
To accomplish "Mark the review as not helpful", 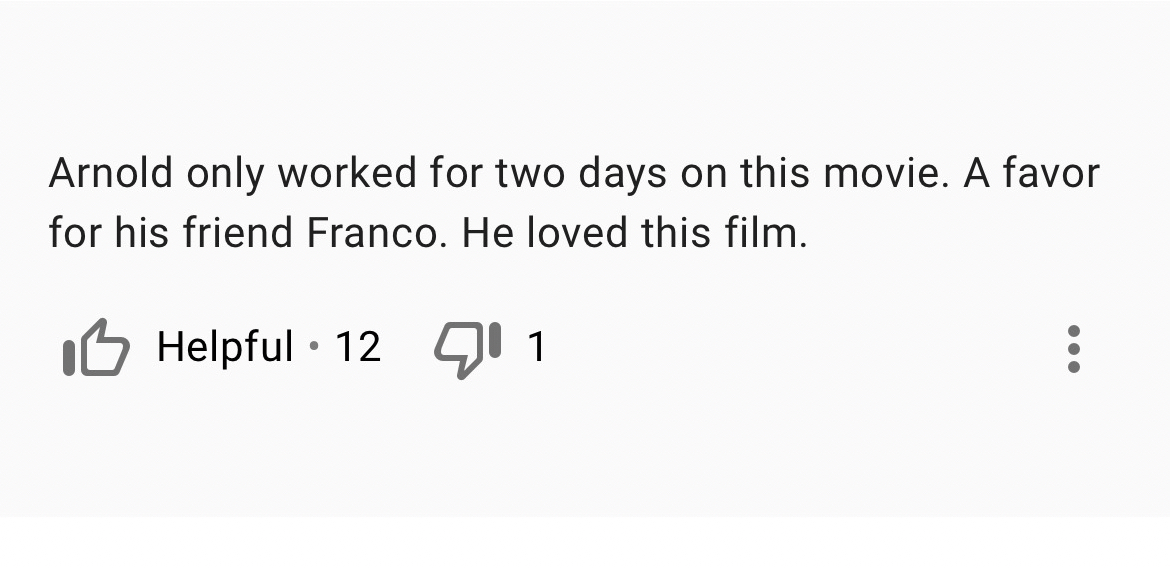I will 466,348.
